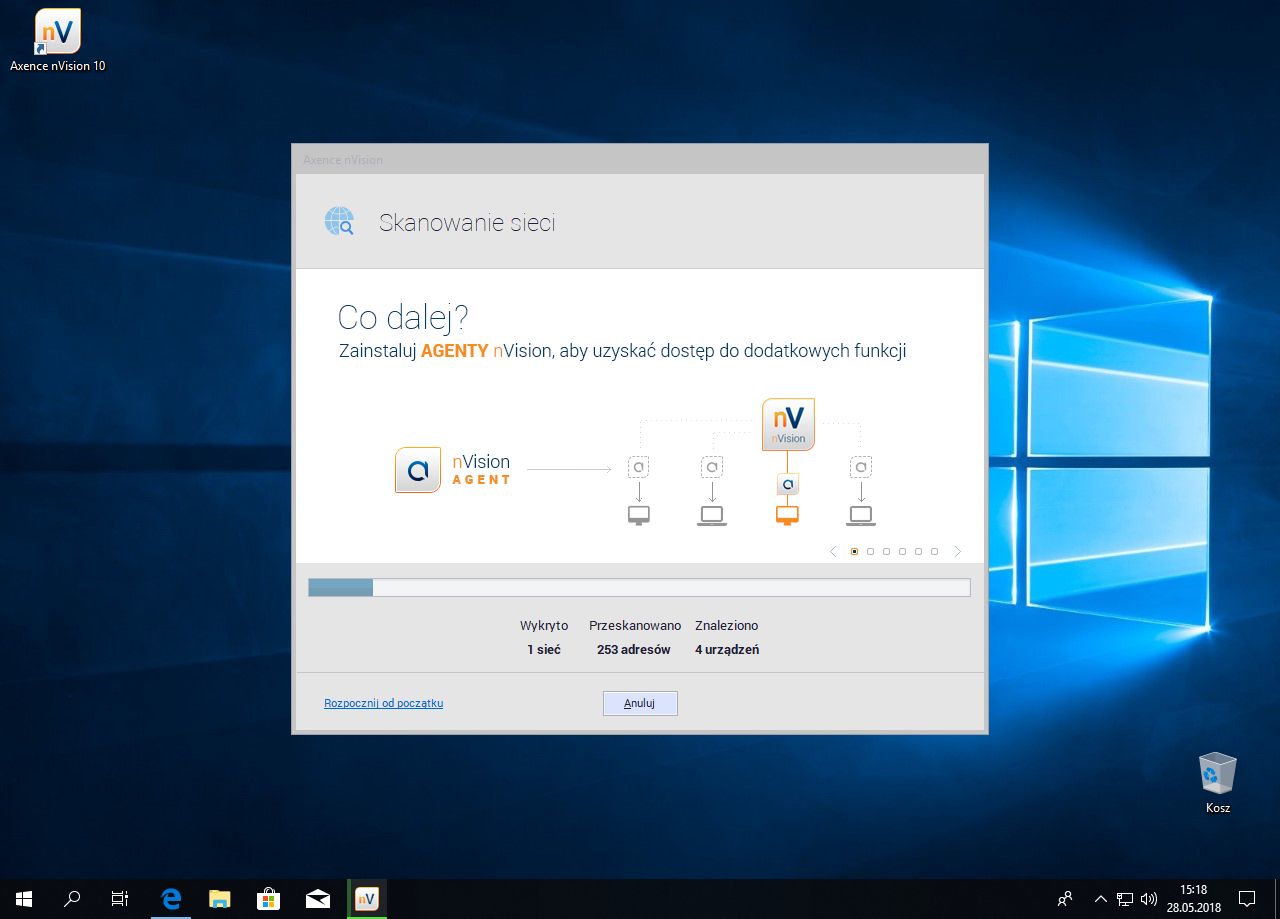Click the network scan progress bar
Image resolution: width=1280 pixels, height=919 pixels.
pos(639,588)
